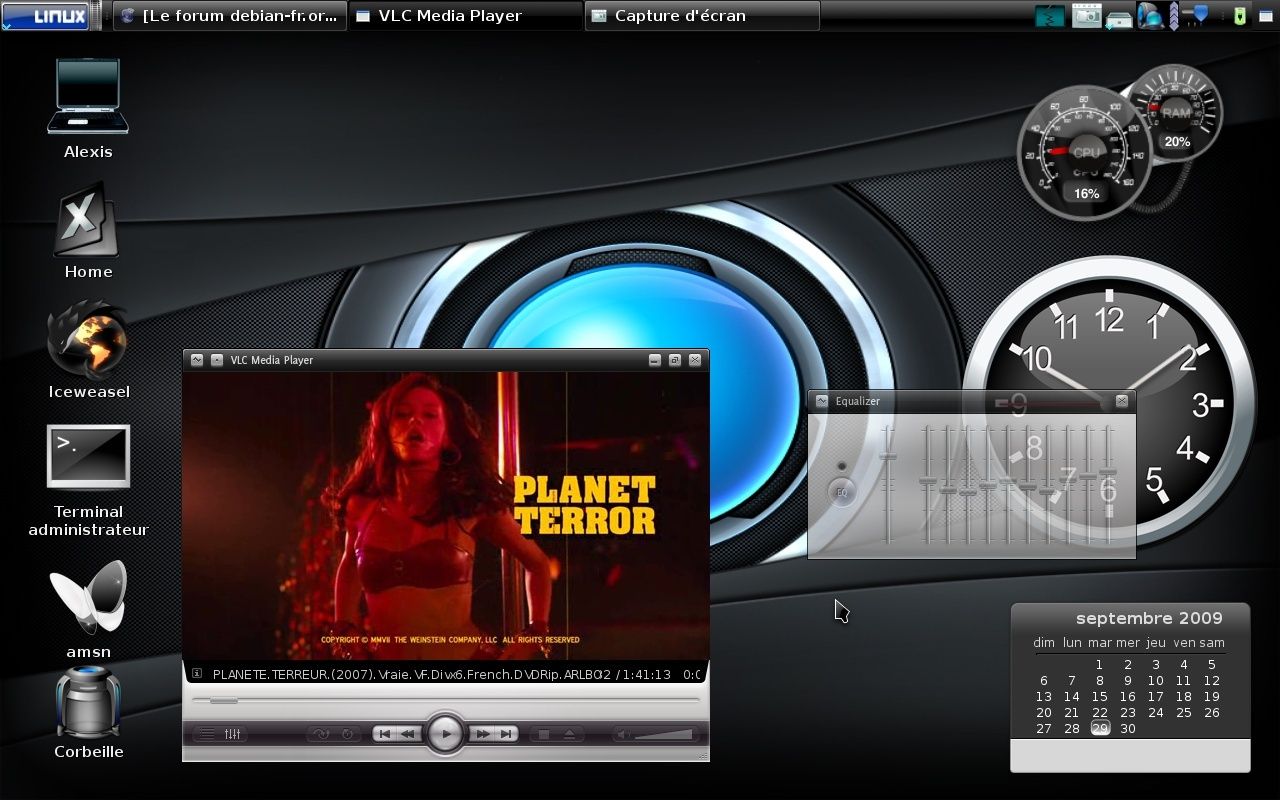This screenshot has width=1280, height=800.
Task: Toggle the EQ enable button in Equalizer
Action: (x=842, y=492)
